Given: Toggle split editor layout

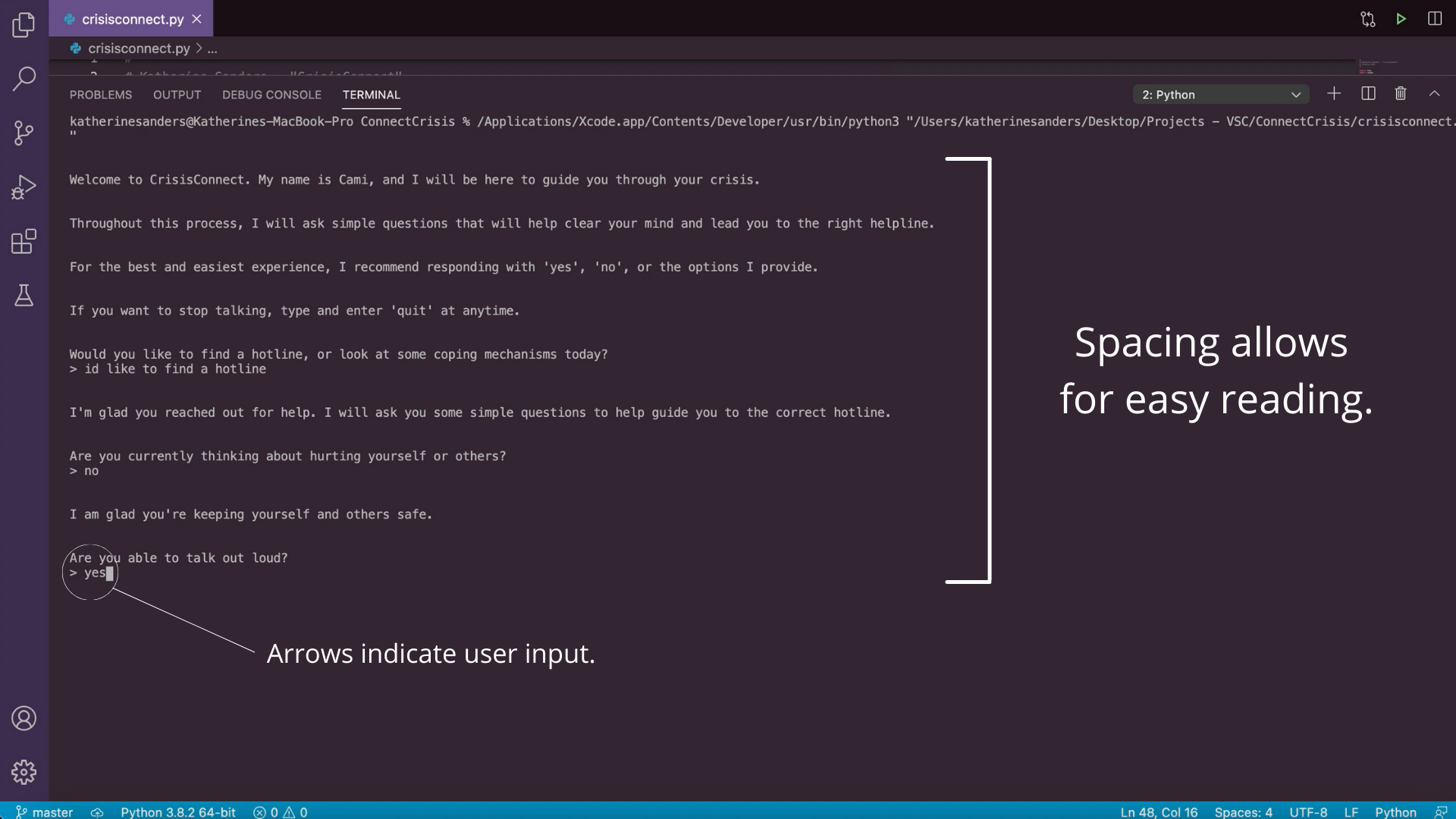Looking at the screenshot, I should tap(1434, 19).
